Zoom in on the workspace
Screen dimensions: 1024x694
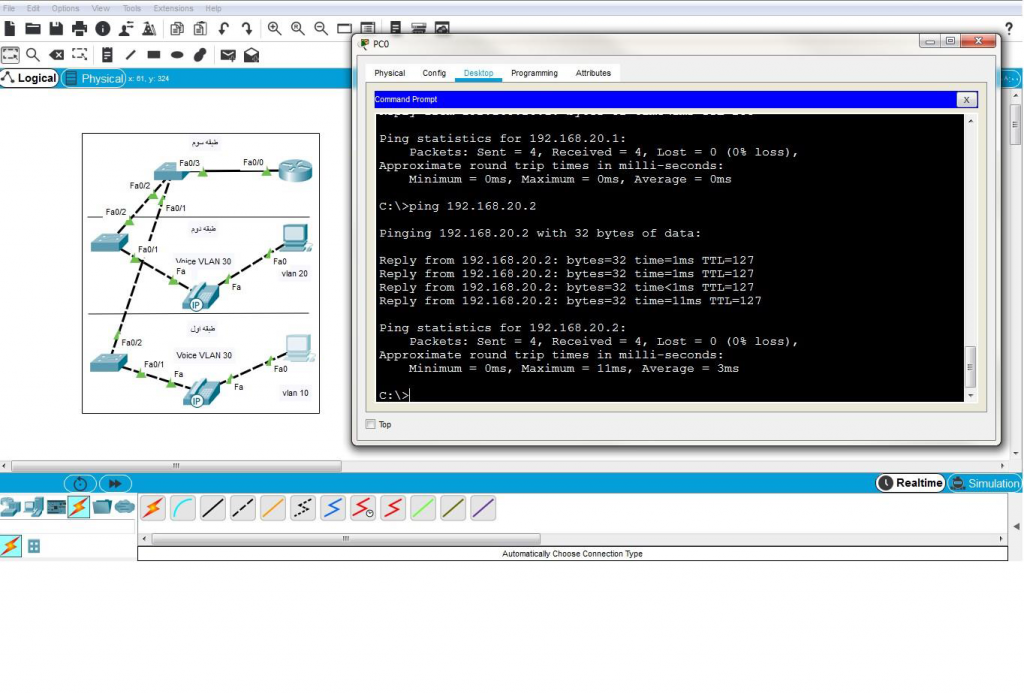[274, 29]
